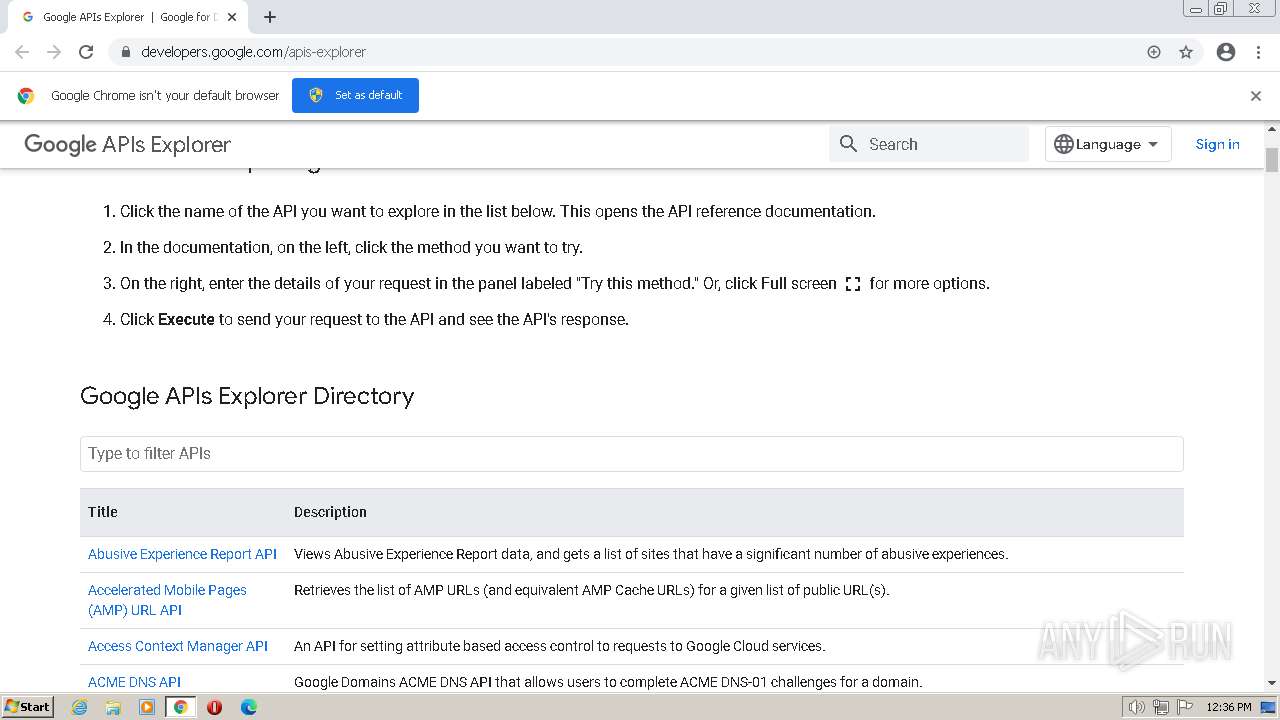Click the address bar URL
The width and height of the screenshot is (1280, 720).
click(253, 52)
